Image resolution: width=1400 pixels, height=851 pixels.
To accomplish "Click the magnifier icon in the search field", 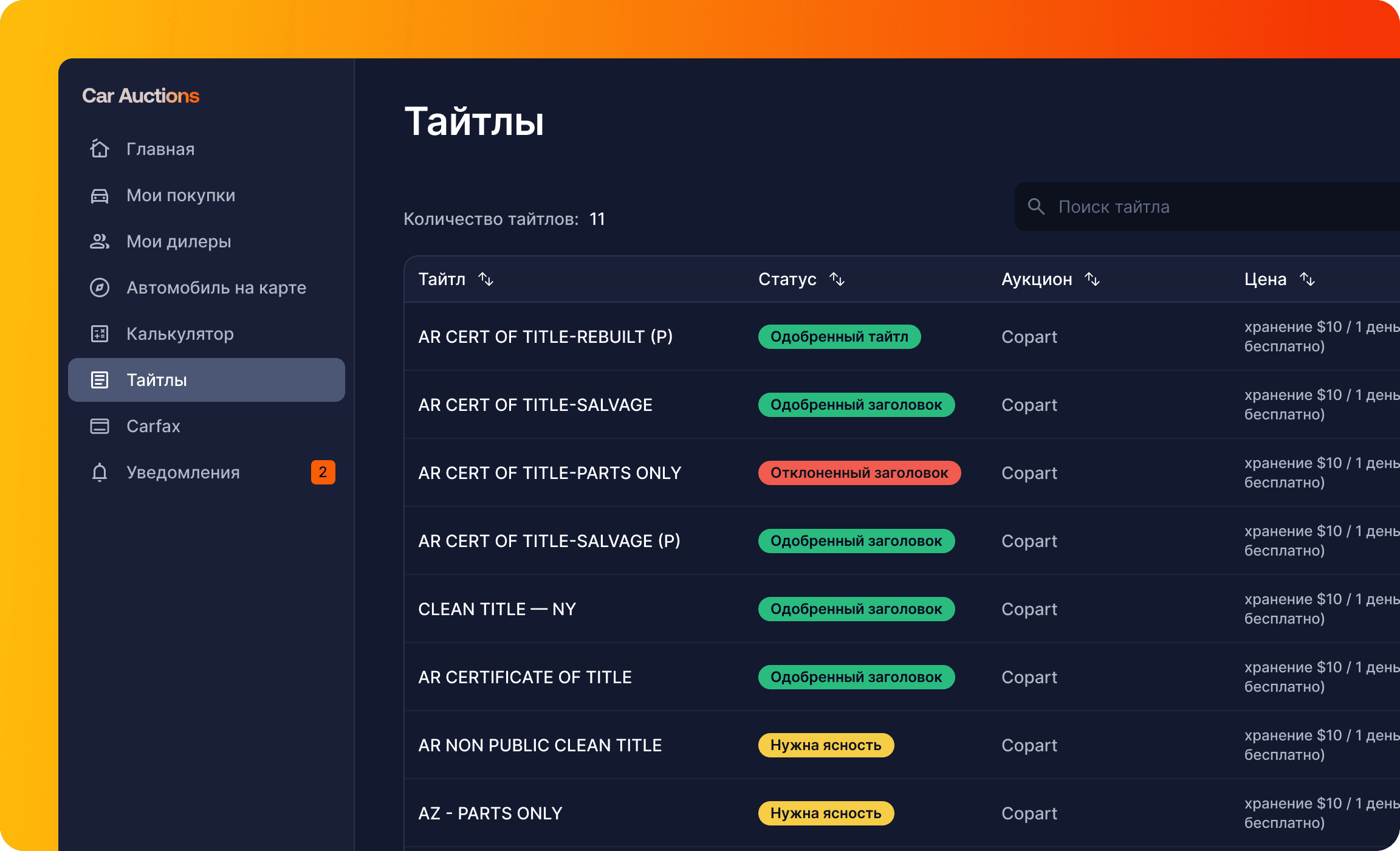I will [x=1036, y=207].
